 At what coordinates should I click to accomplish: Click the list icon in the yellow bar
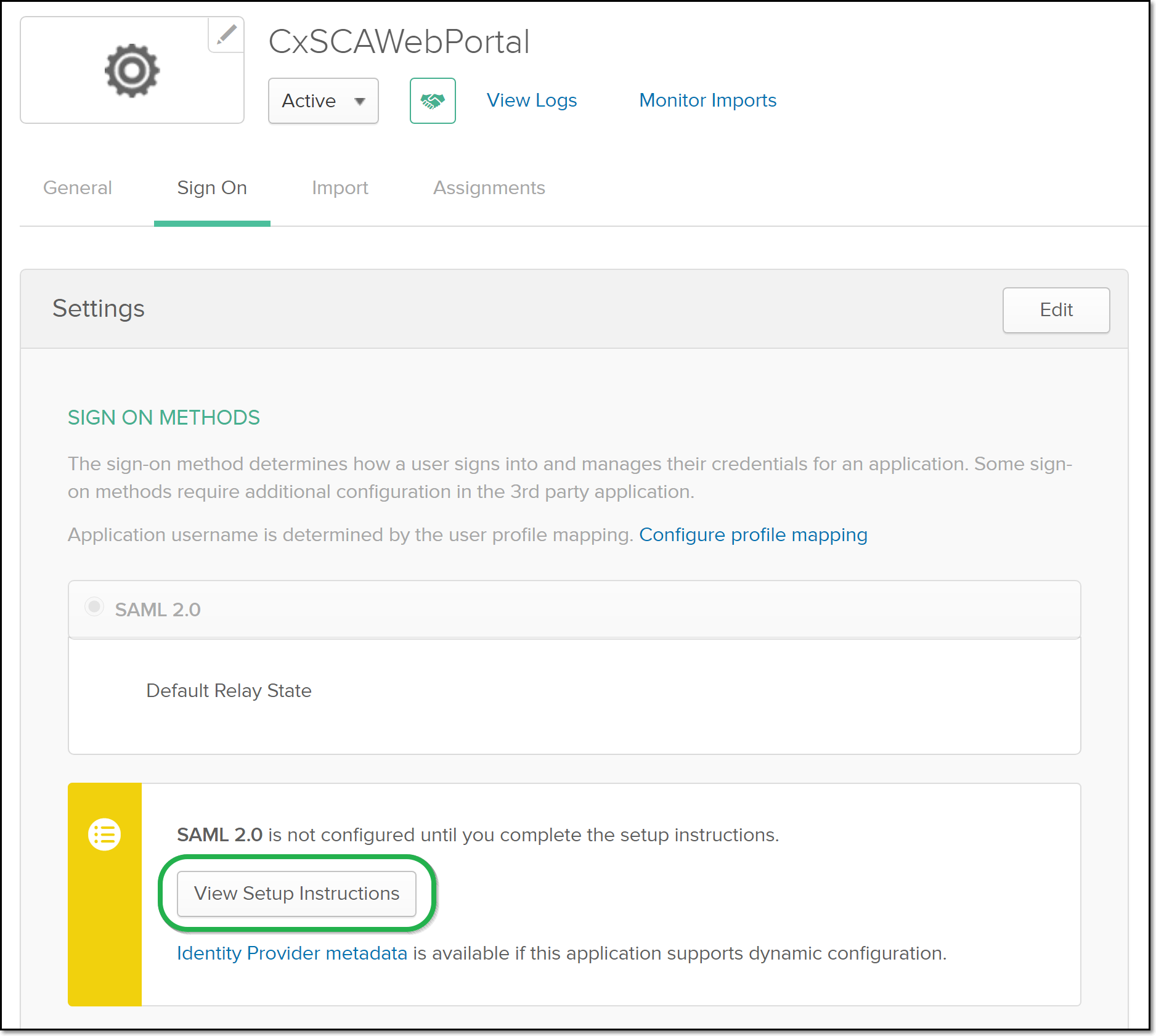tap(104, 834)
